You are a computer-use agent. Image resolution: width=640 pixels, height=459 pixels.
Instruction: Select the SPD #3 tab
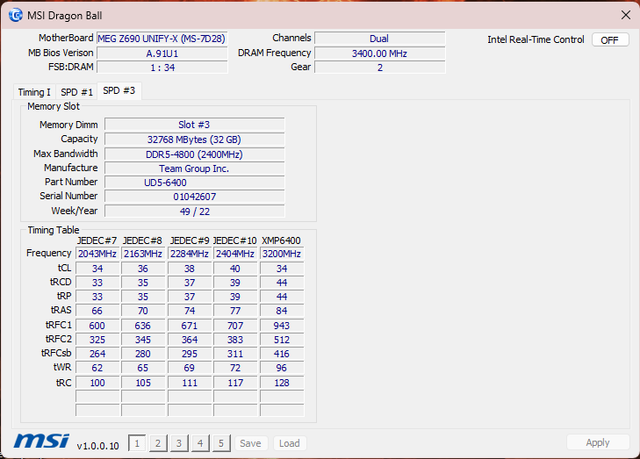pyautogui.click(x=119, y=91)
